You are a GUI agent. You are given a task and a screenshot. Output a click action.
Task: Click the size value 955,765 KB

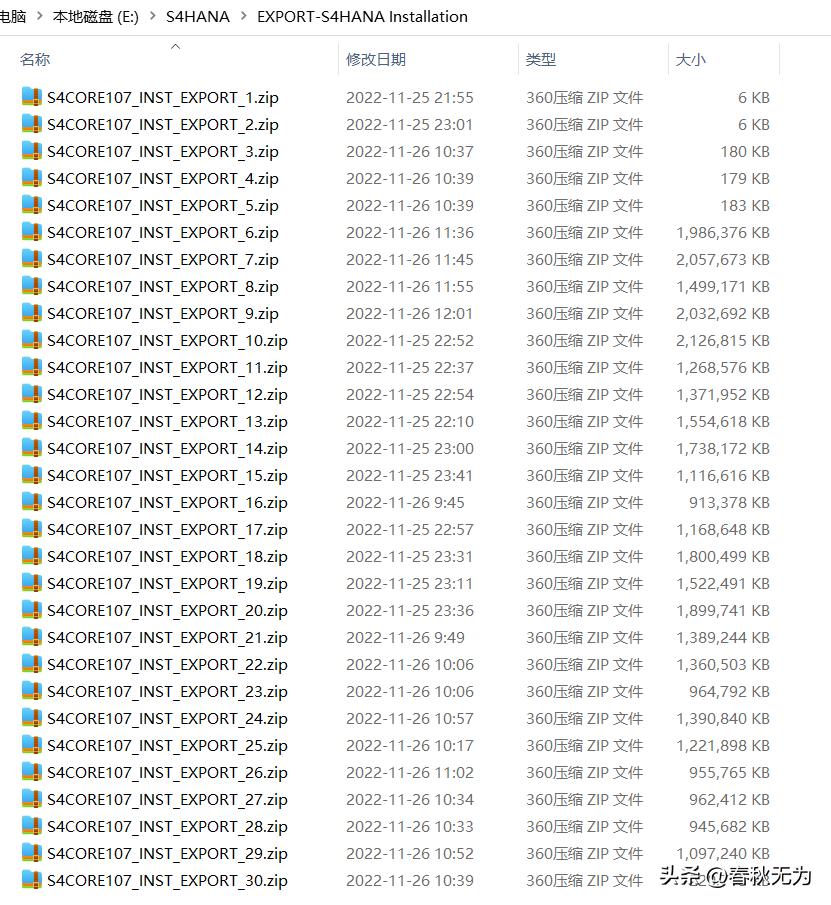click(729, 773)
